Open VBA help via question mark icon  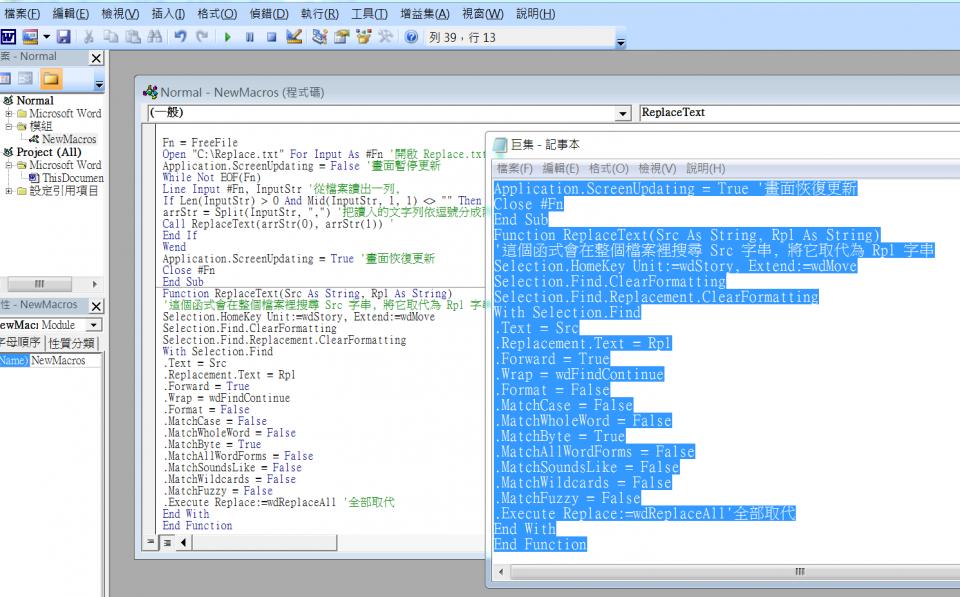[x=411, y=37]
